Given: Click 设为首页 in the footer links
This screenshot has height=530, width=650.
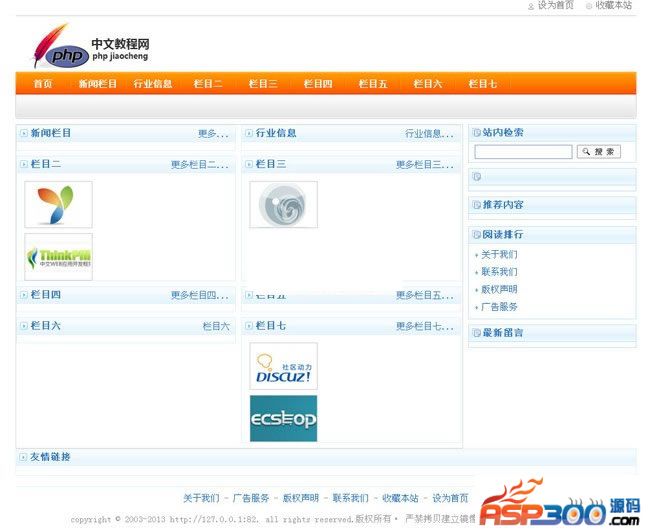Looking at the screenshot, I should point(450,498).
